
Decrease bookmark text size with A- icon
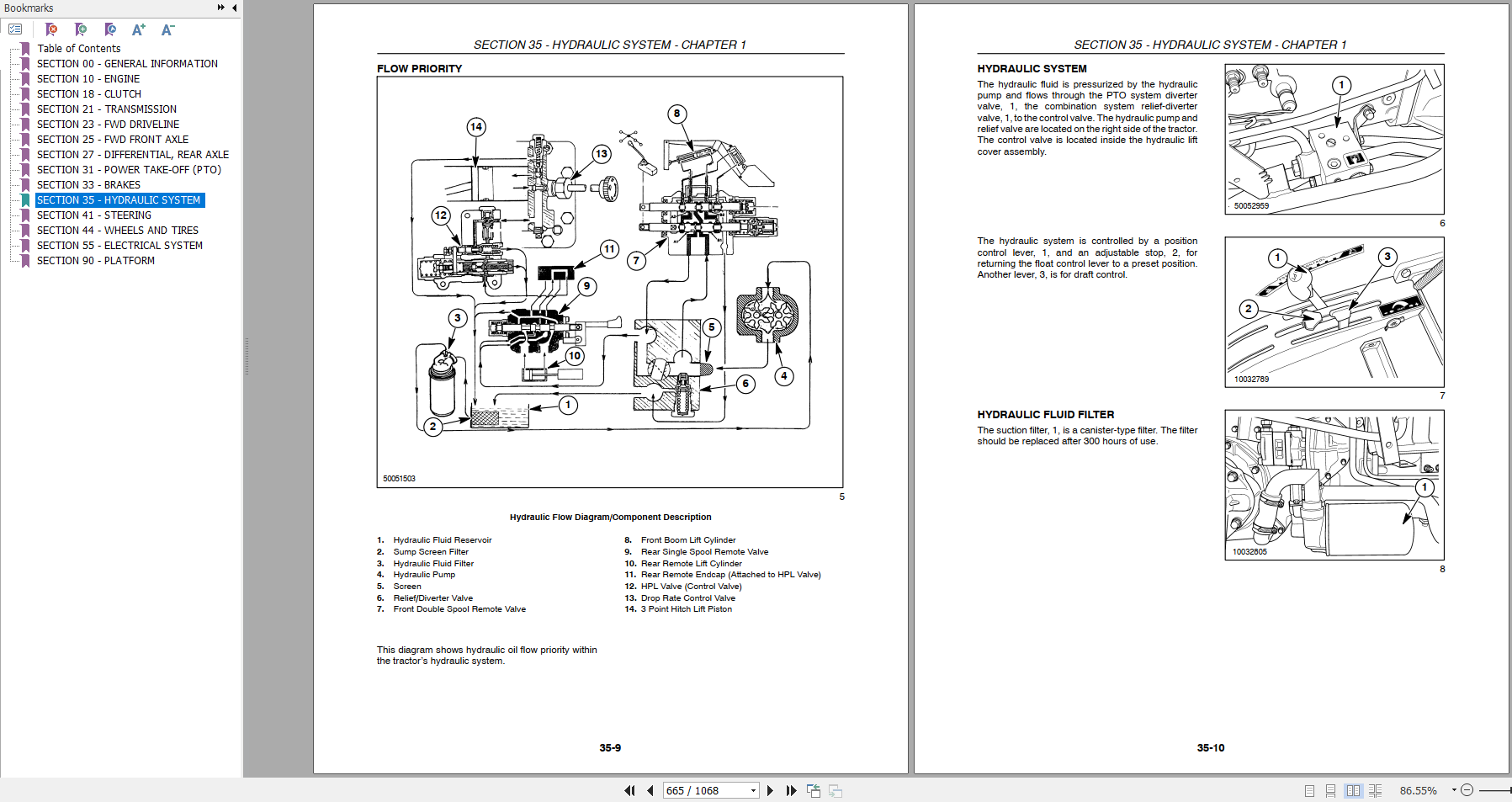(167, 29)
